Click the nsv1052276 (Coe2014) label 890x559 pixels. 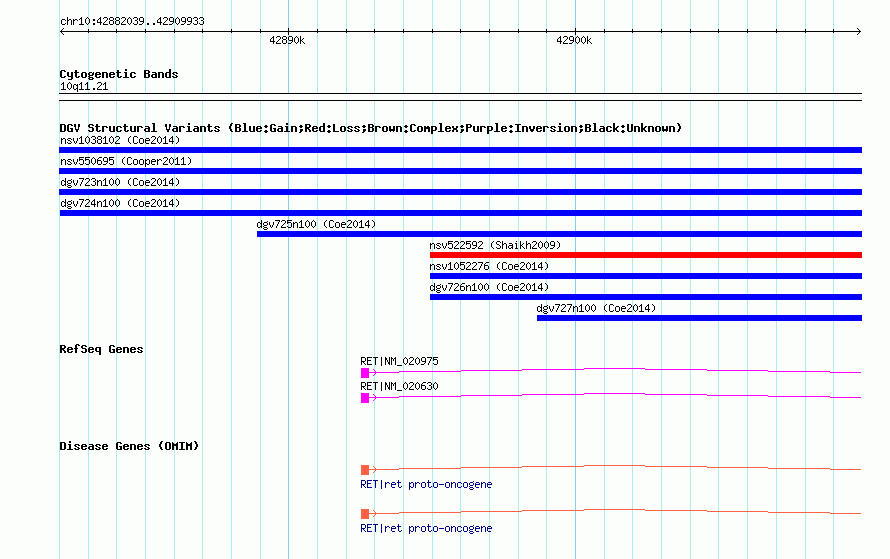point(489,266)
